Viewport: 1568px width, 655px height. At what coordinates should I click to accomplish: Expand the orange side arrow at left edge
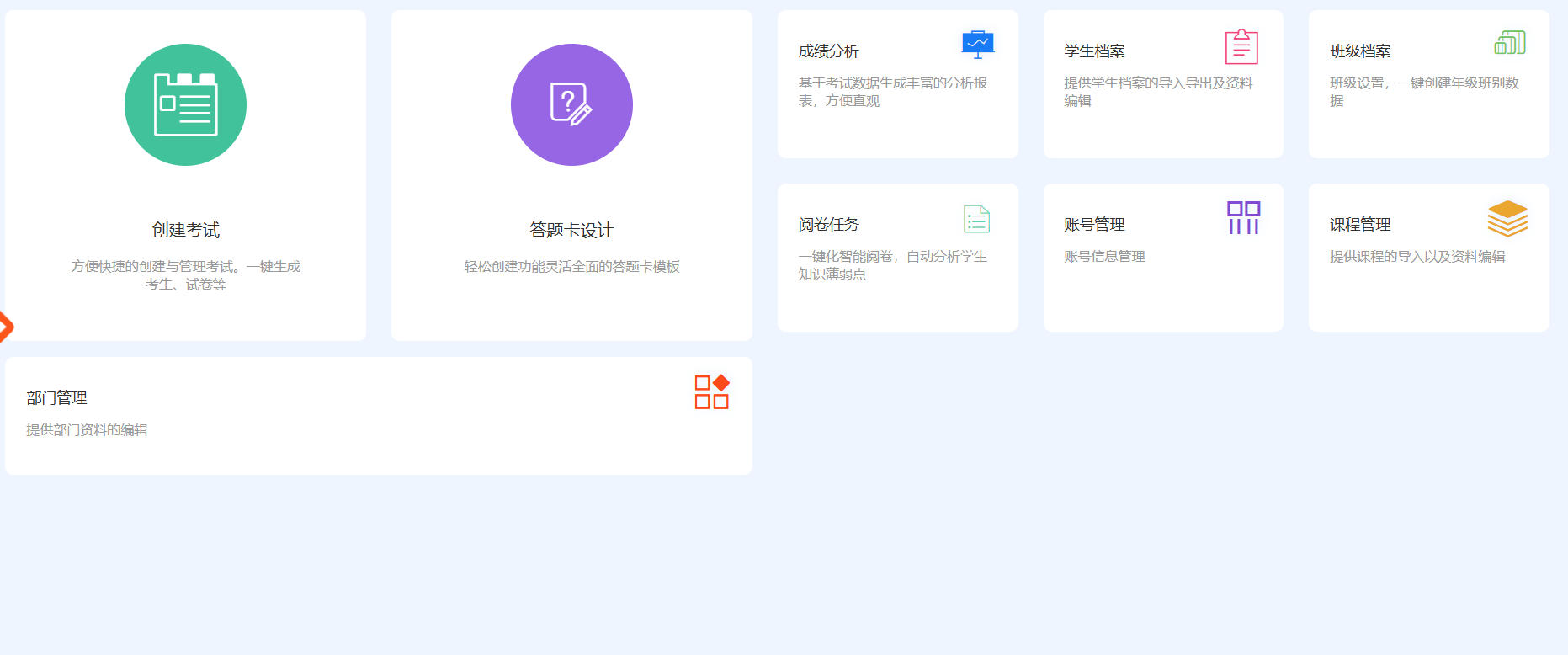5,327
